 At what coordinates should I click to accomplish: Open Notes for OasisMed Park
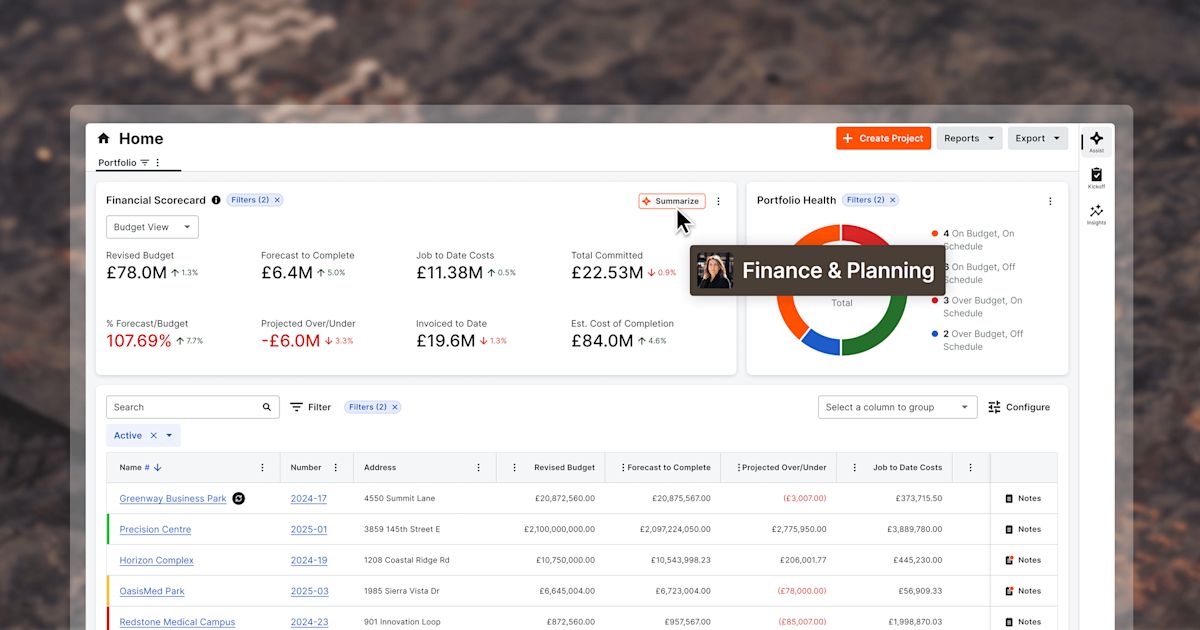pos(1023,591)
